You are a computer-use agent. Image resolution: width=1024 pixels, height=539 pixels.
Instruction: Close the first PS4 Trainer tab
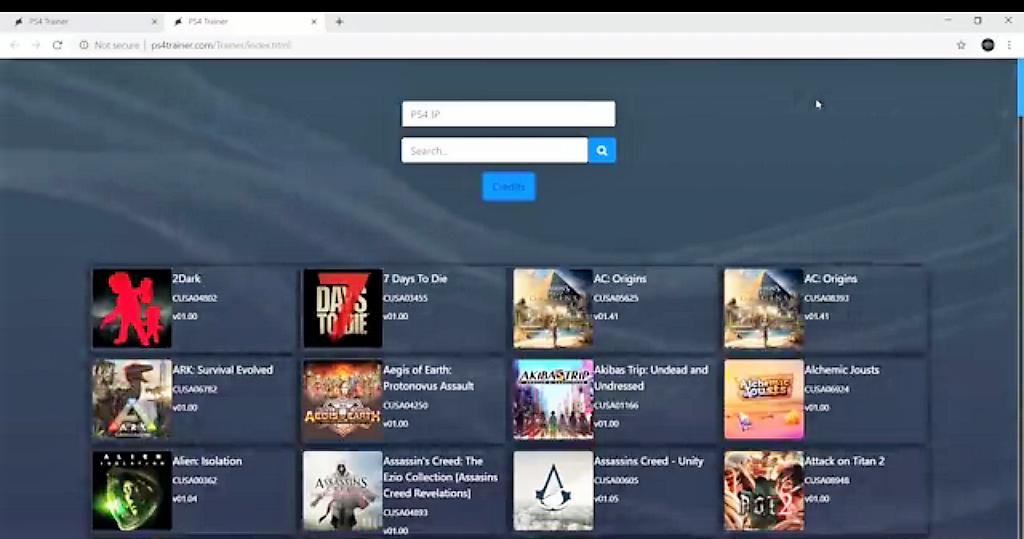tap(154, 22)
